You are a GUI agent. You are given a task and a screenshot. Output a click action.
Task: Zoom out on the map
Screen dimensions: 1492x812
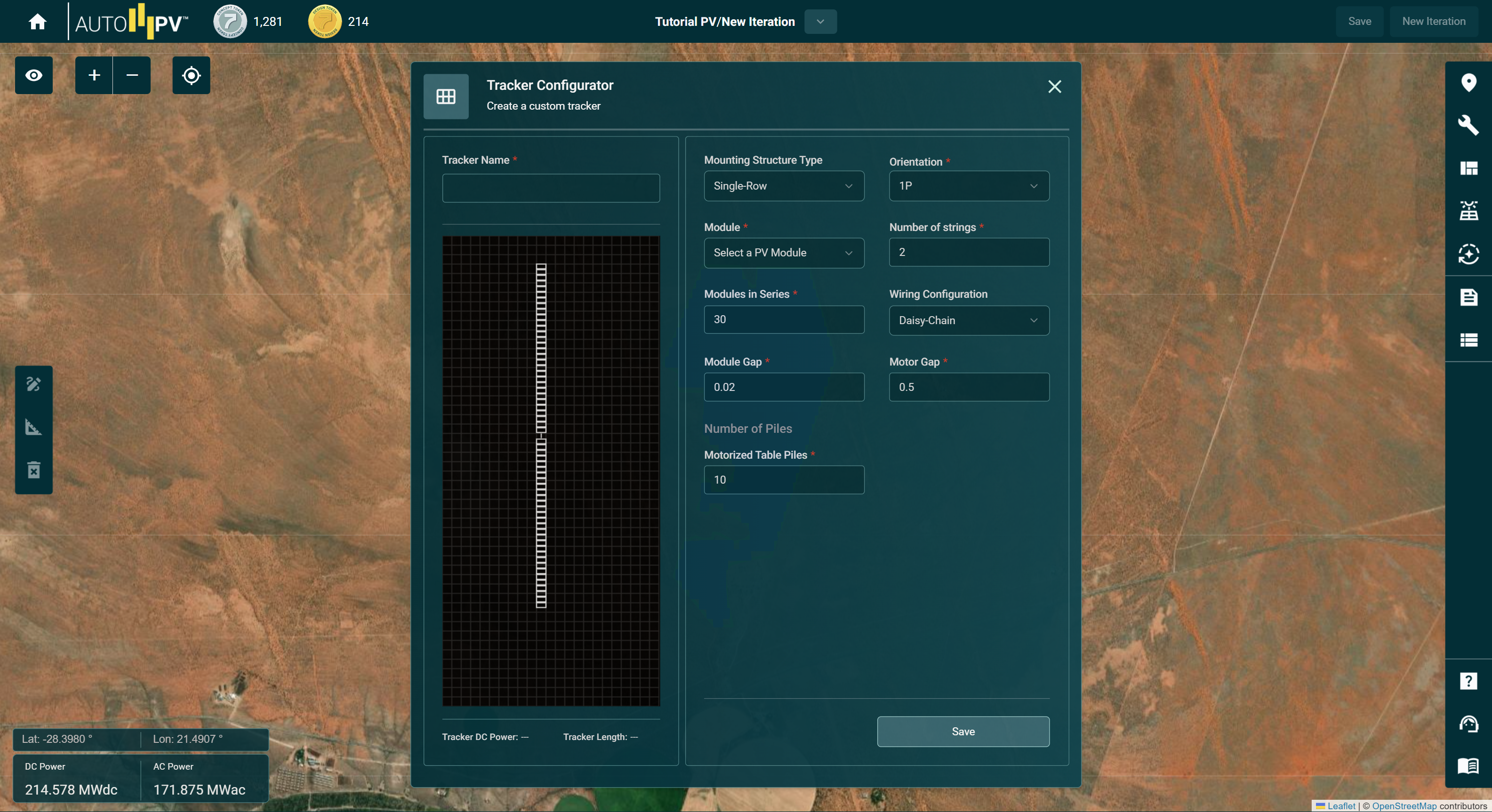coord(132,75)
